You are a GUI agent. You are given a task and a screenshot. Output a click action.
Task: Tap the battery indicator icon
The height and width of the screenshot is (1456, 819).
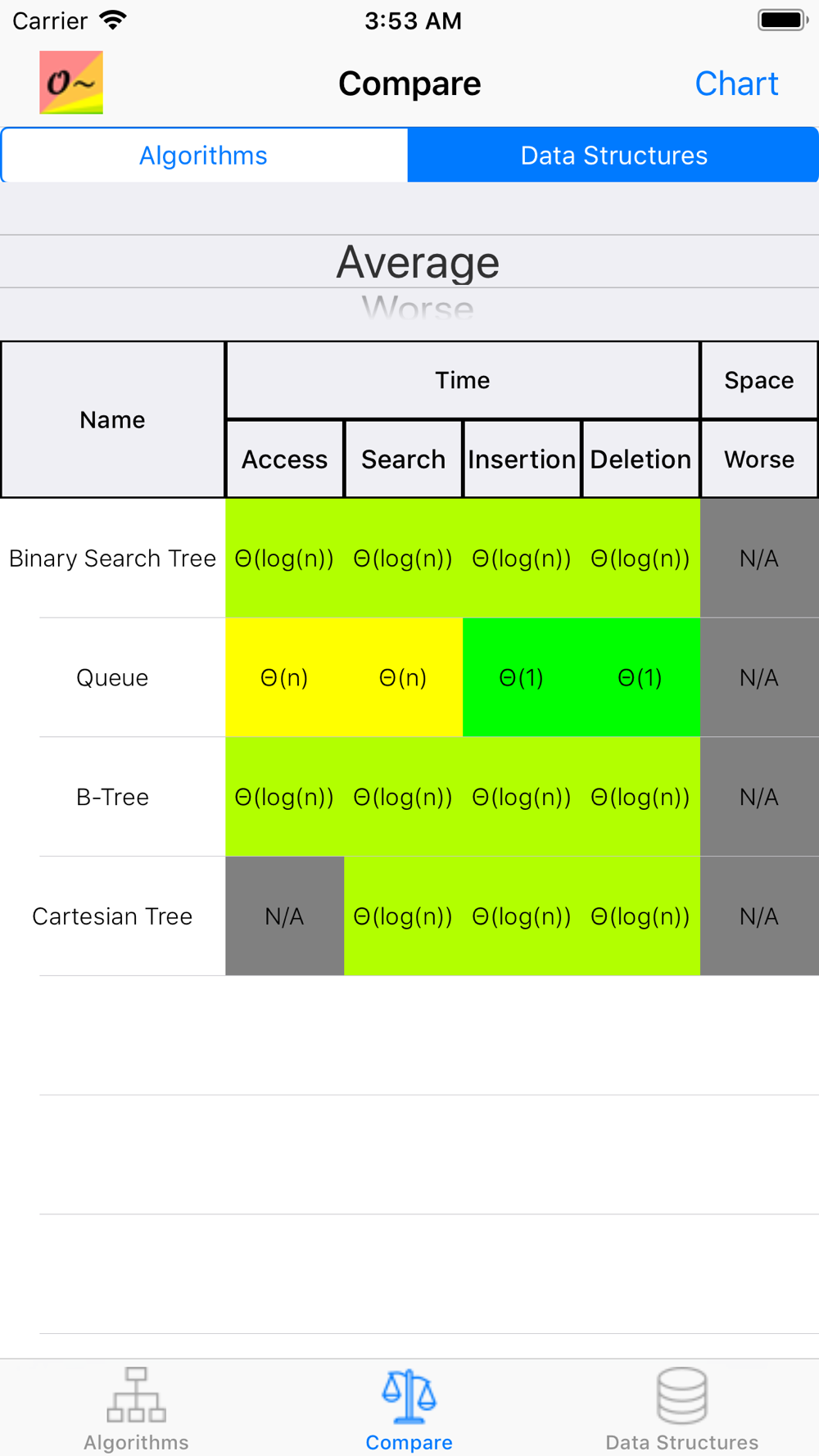click(x=782, y=20)
